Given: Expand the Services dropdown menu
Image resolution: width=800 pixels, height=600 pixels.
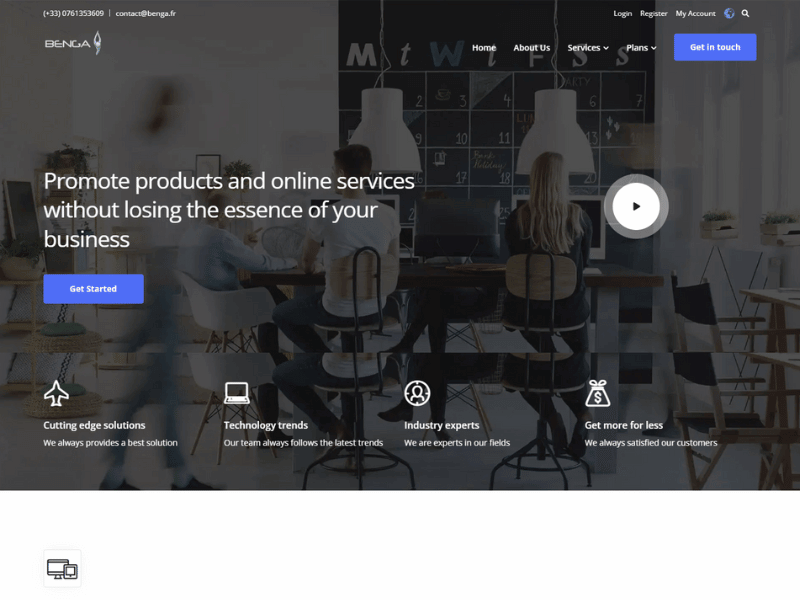Looking at the screenshot, I should [588, 47].
